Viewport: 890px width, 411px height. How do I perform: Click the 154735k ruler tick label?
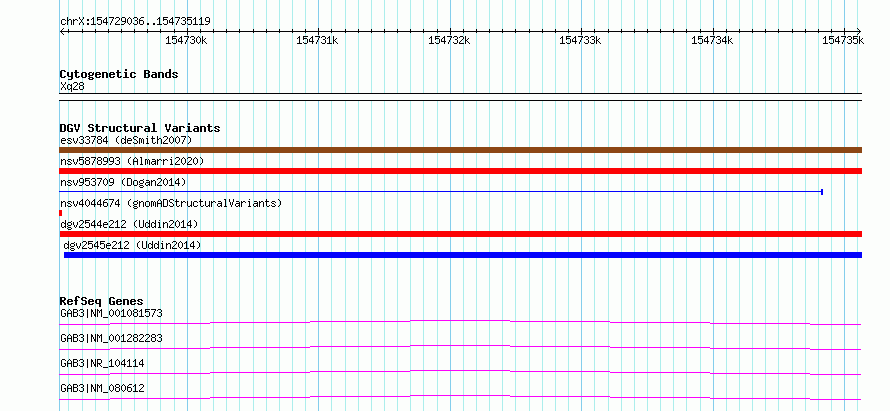tap(843, 40)
